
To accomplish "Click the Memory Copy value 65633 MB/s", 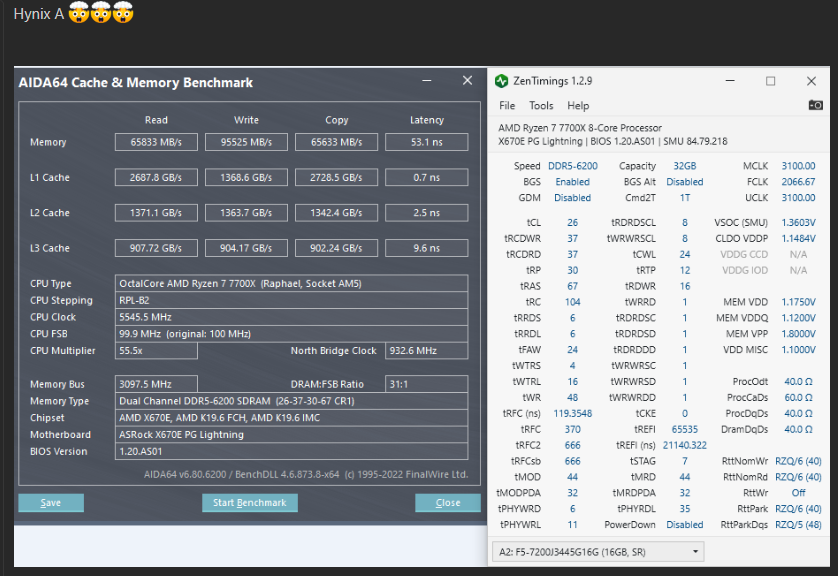I will [336, 142].
